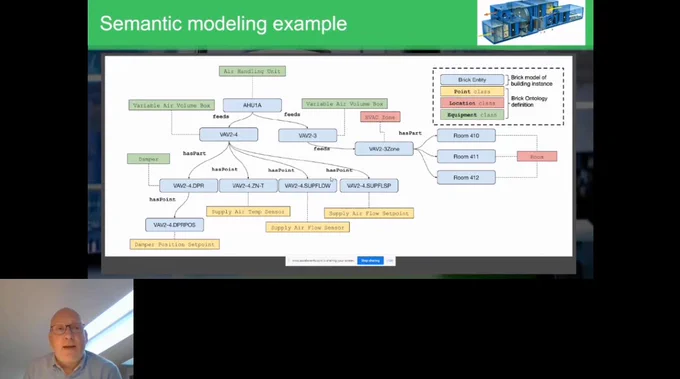Screen dimensions: 680x379
Task: Select 'Supply Air Flow Sensor' point class
Action: 307,227
